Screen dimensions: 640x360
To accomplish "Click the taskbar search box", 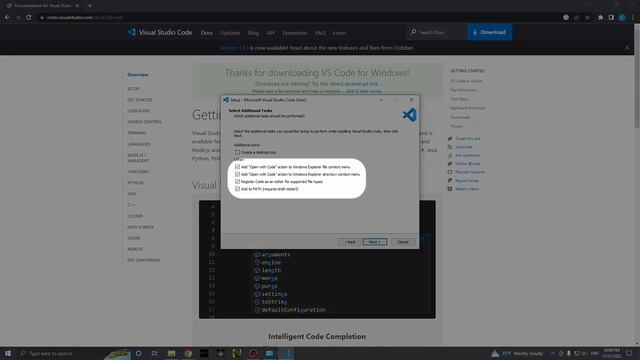I will coord(61,353).
